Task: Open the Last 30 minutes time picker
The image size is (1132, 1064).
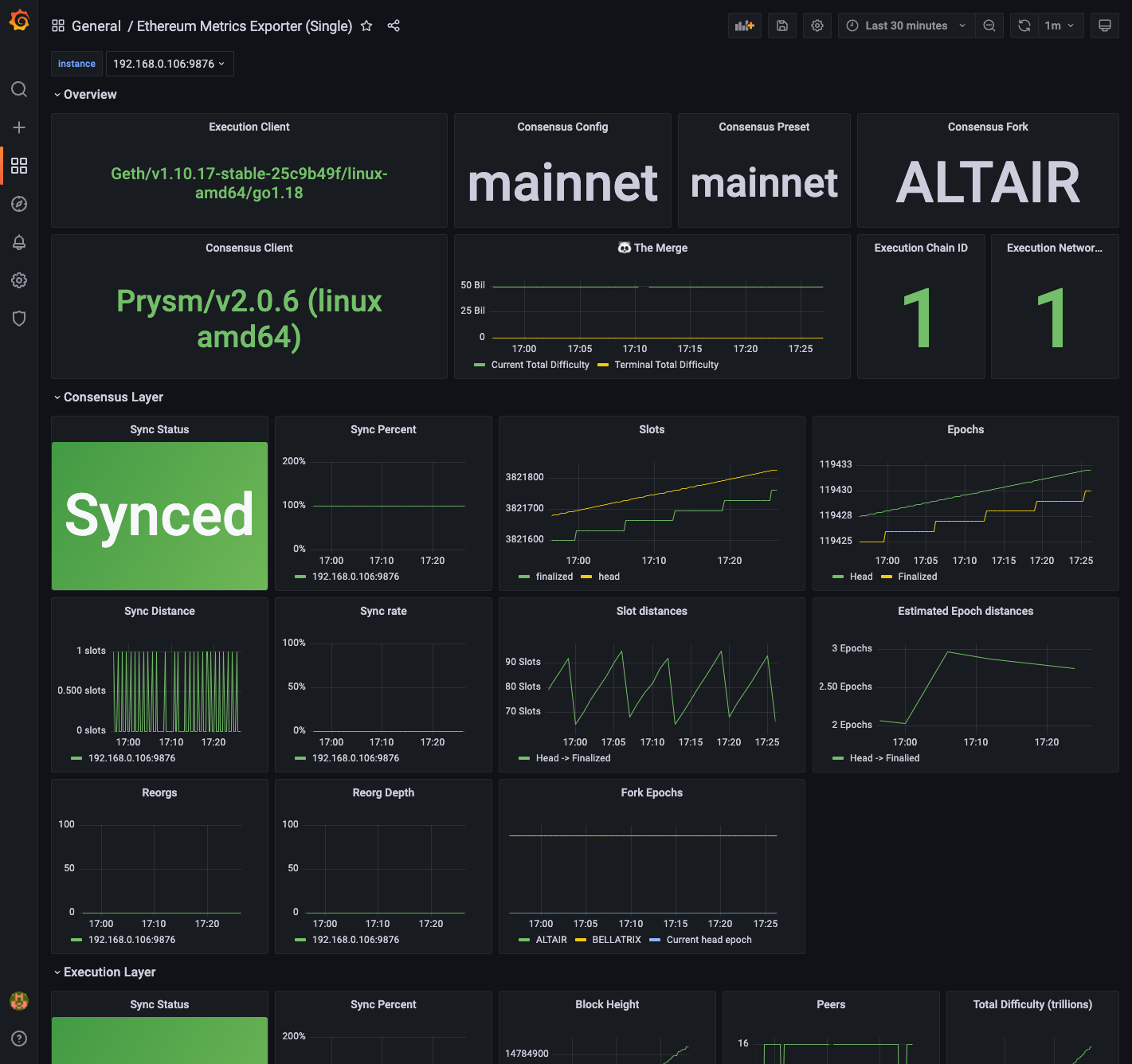Action: 907,25
